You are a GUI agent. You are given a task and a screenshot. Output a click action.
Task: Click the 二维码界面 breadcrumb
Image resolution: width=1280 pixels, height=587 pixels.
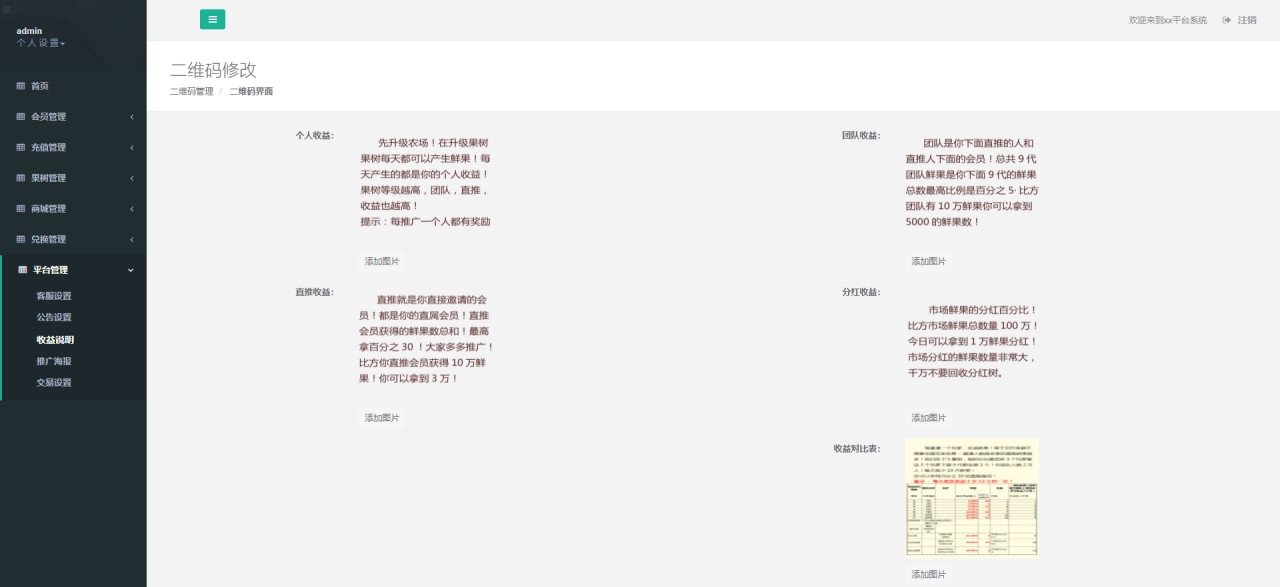(x=251, y=91)
